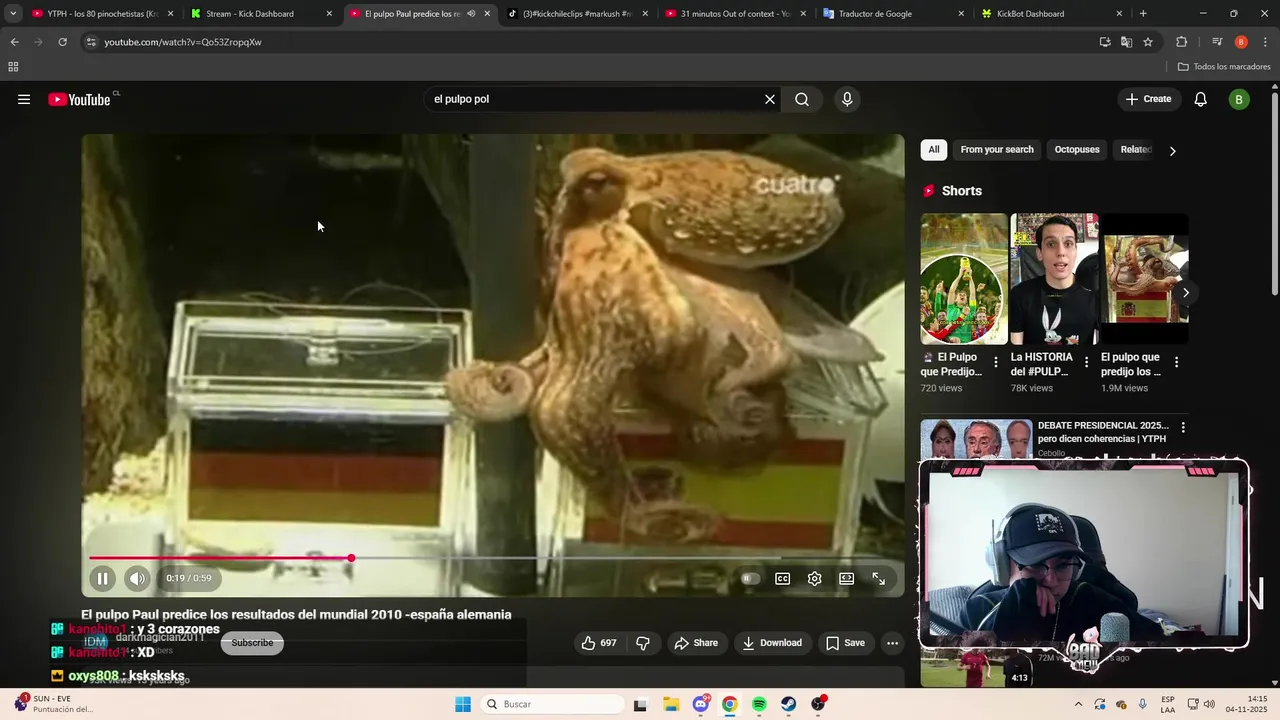Open a new browser tab
The height and width of the screenshot is (720, 1280).
[1143, 14]
